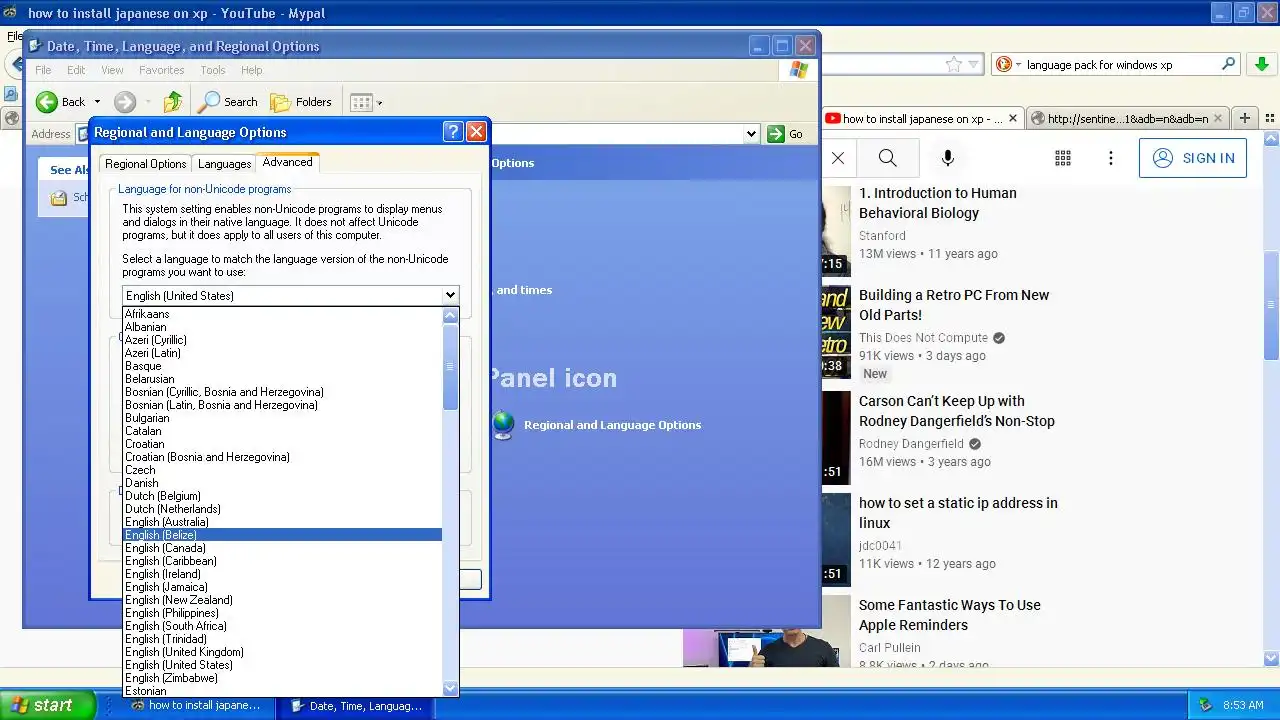1280x720 pixels.
Task: Expand the Back button history arrow
Action: [x=97, y=102]
